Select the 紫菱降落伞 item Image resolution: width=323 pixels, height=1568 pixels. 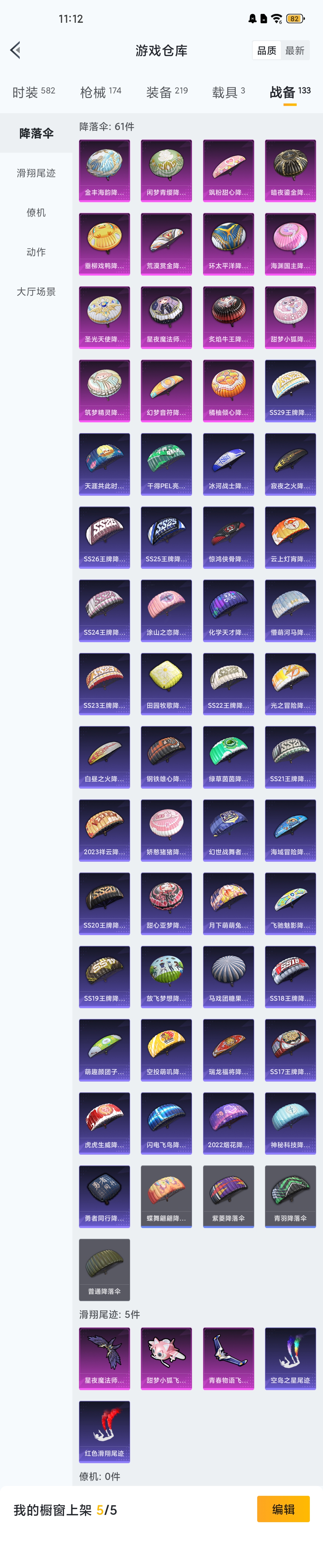(228, 1196)
